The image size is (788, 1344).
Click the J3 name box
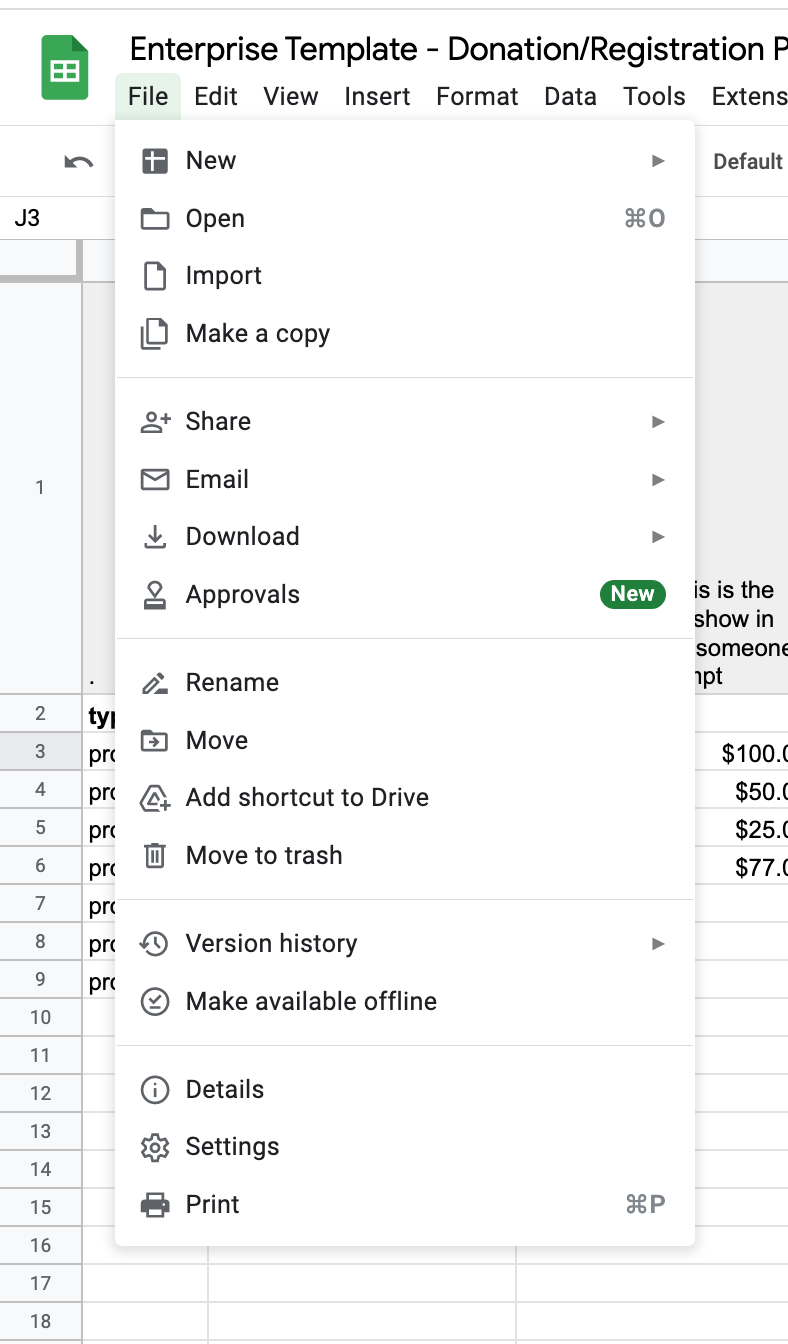tap(57, 218)
